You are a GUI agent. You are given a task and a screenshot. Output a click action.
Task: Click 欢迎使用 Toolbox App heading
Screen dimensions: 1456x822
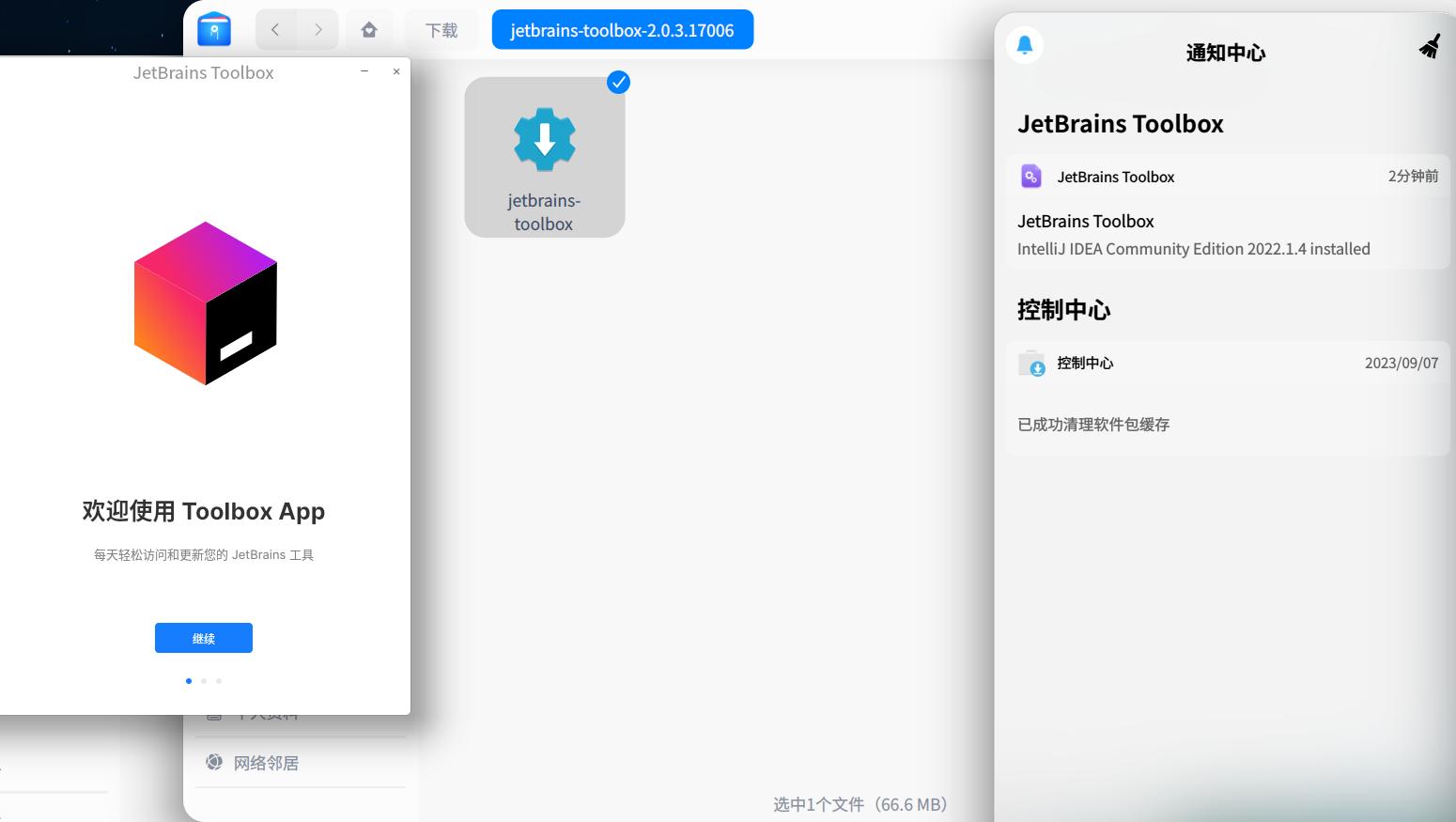[x=204, y=511]
